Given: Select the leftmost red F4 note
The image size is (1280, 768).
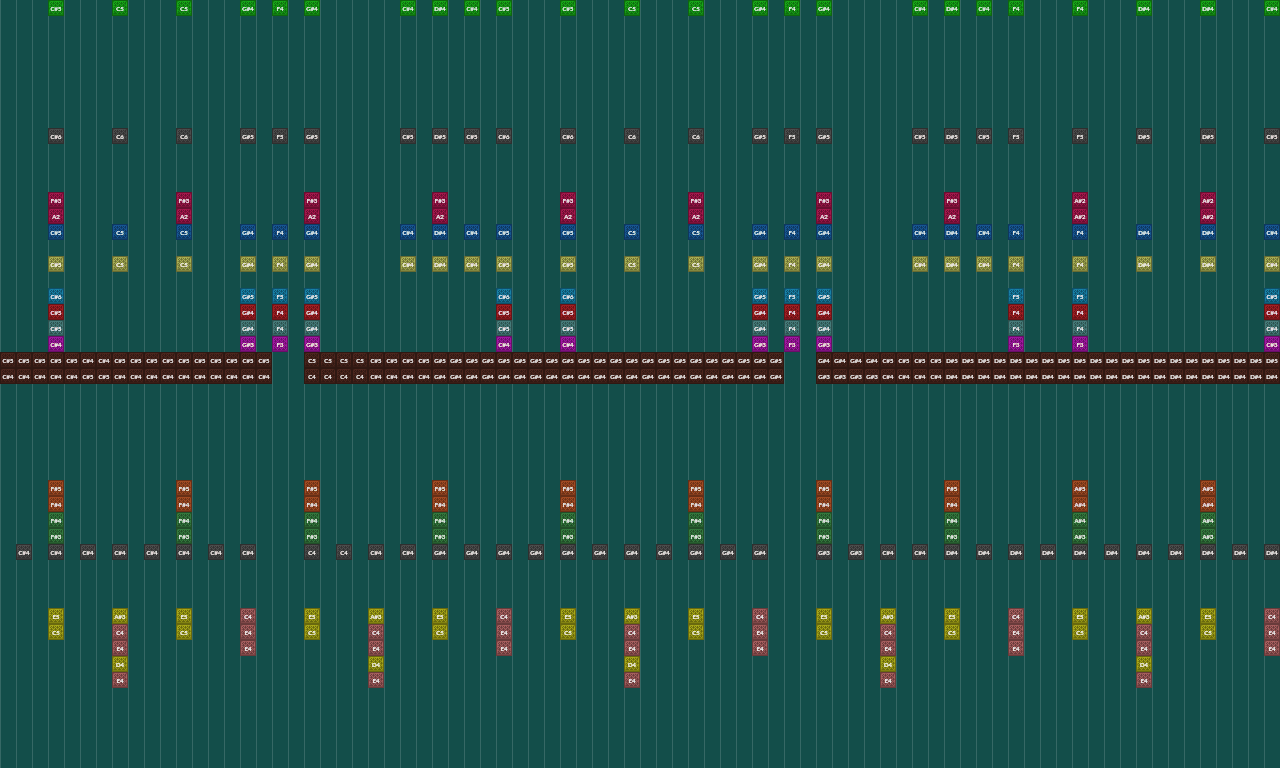Looking at the screenshot, I should [x=280, y=312].
